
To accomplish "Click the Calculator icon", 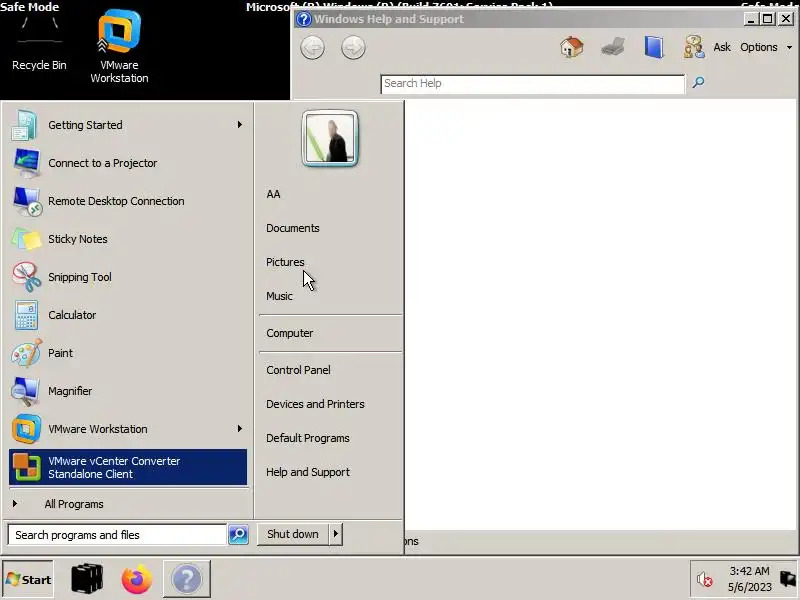I will [x=26, y=315].
